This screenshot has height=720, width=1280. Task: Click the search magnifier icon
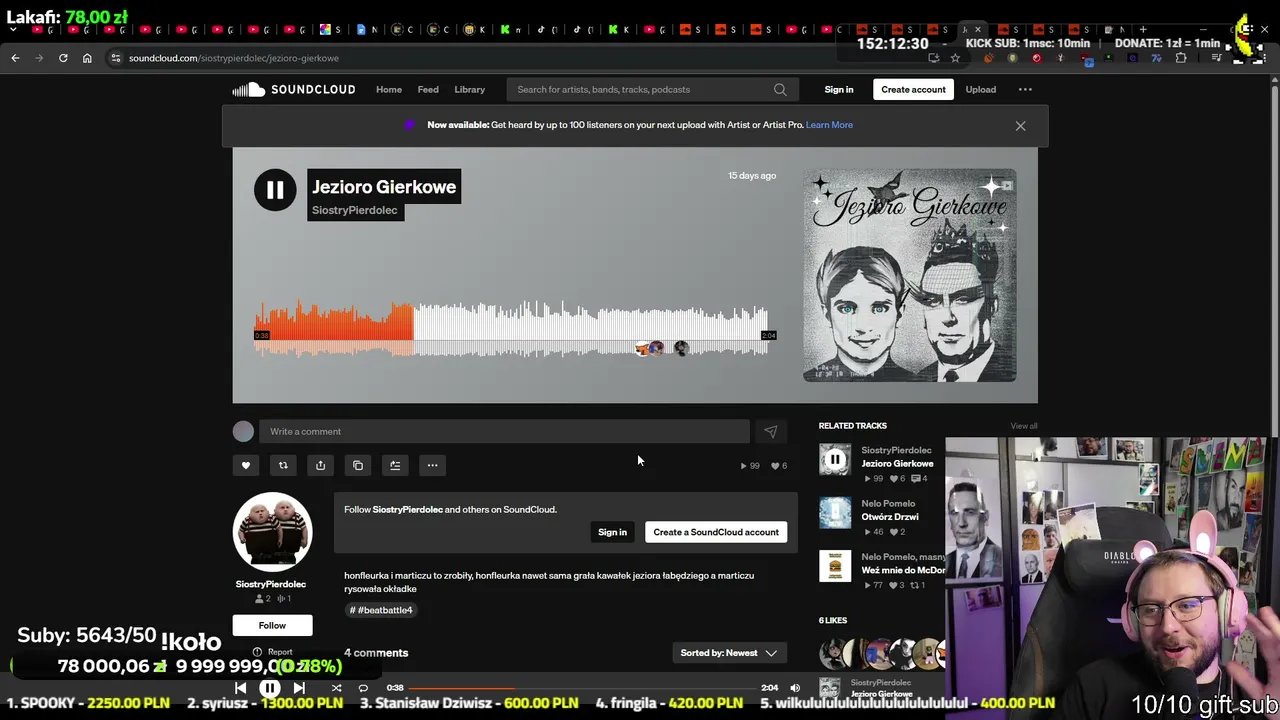point(780,90)
